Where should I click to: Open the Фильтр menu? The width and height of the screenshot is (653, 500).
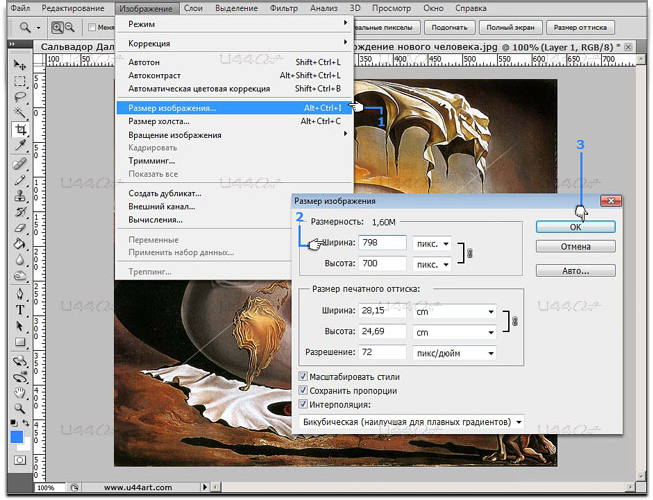coord(284,8)
